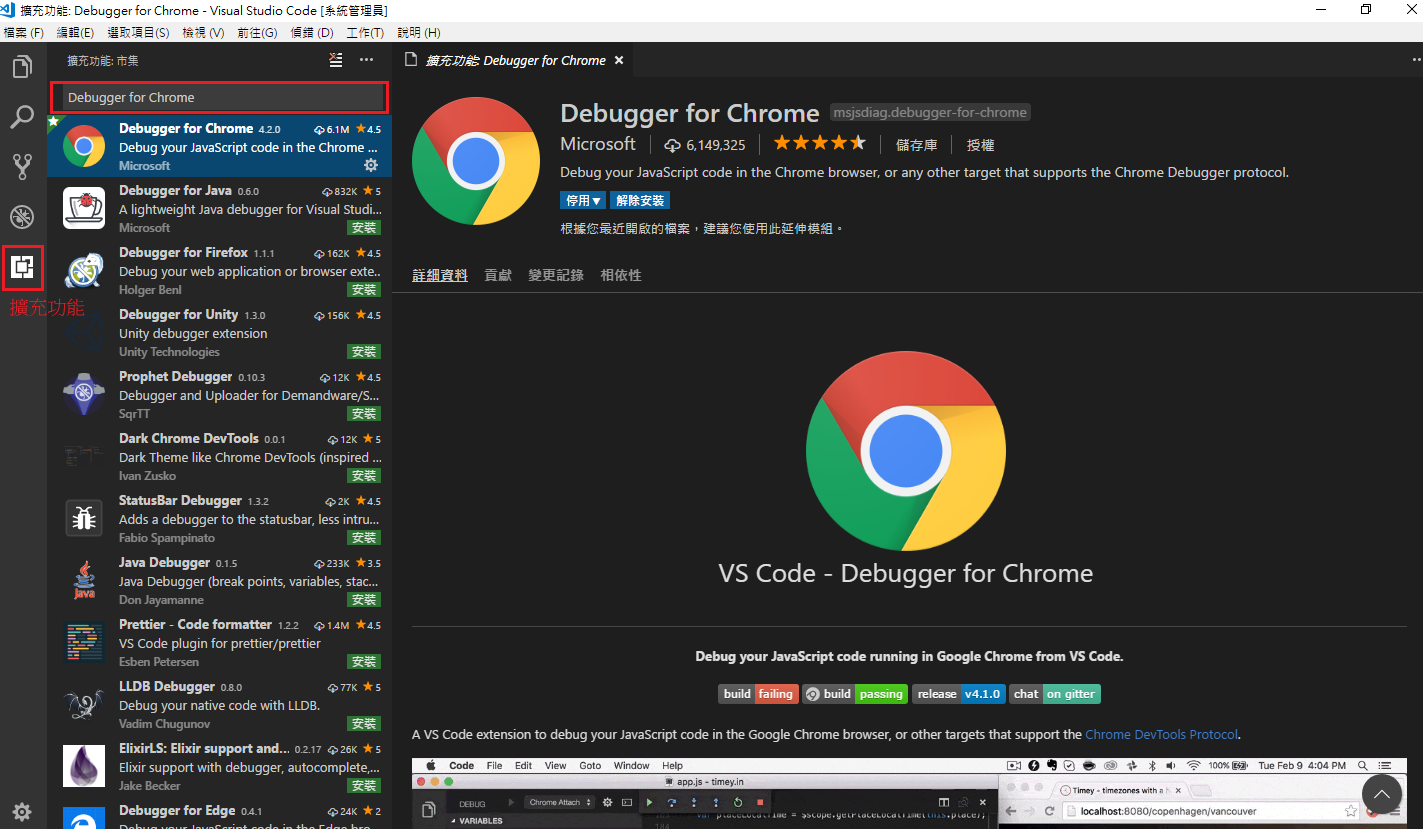Install the Debugger for Firefox extension
The image size is (1423, 829).
point(364,289)
